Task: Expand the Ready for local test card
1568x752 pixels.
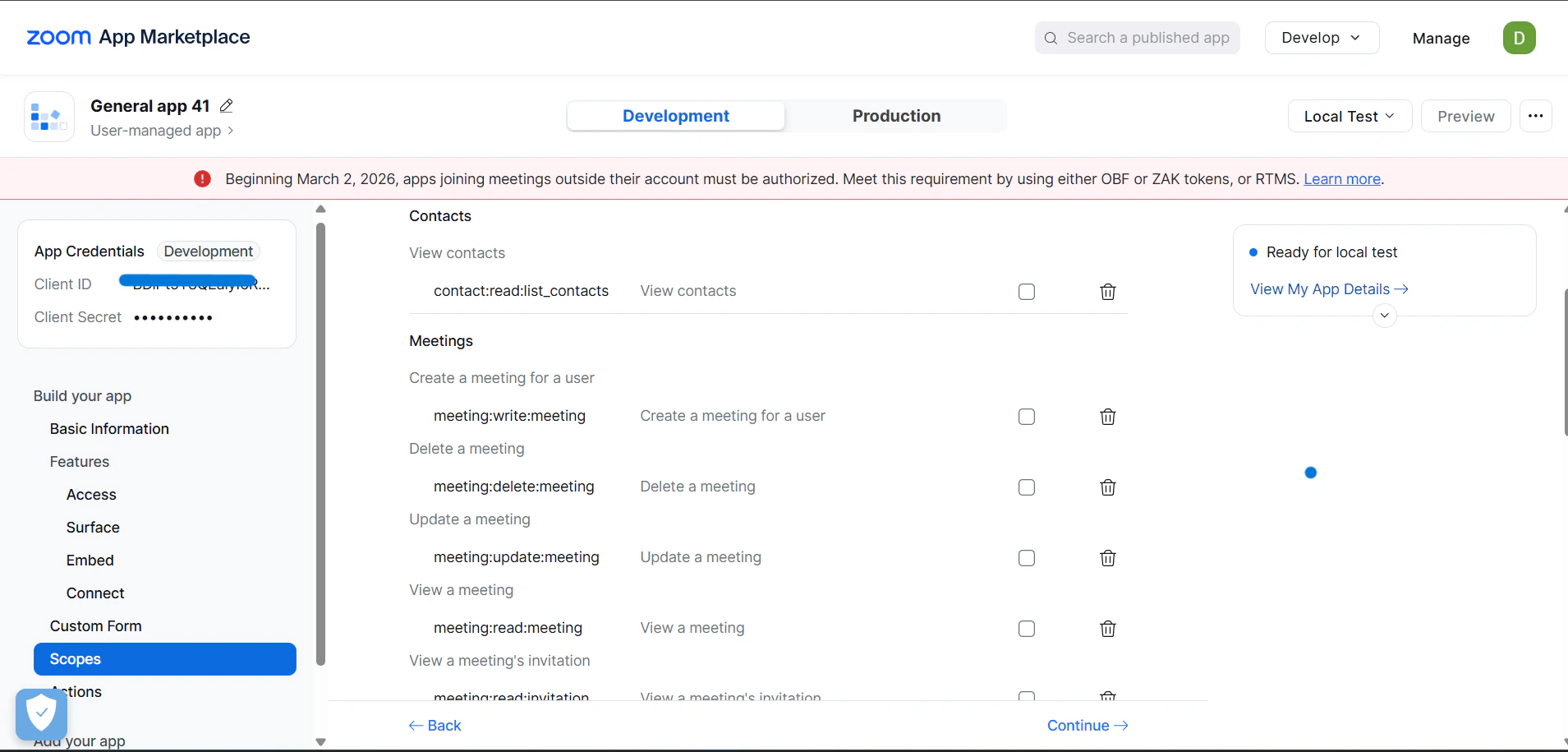Action: click(x=1384, y=316)
